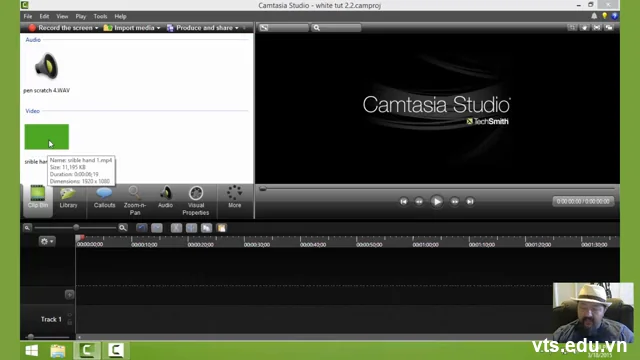The height and width of the screenshot is (360, 640).
Task: Open File Explorer from the taskbar
Action: coord(58,350)
